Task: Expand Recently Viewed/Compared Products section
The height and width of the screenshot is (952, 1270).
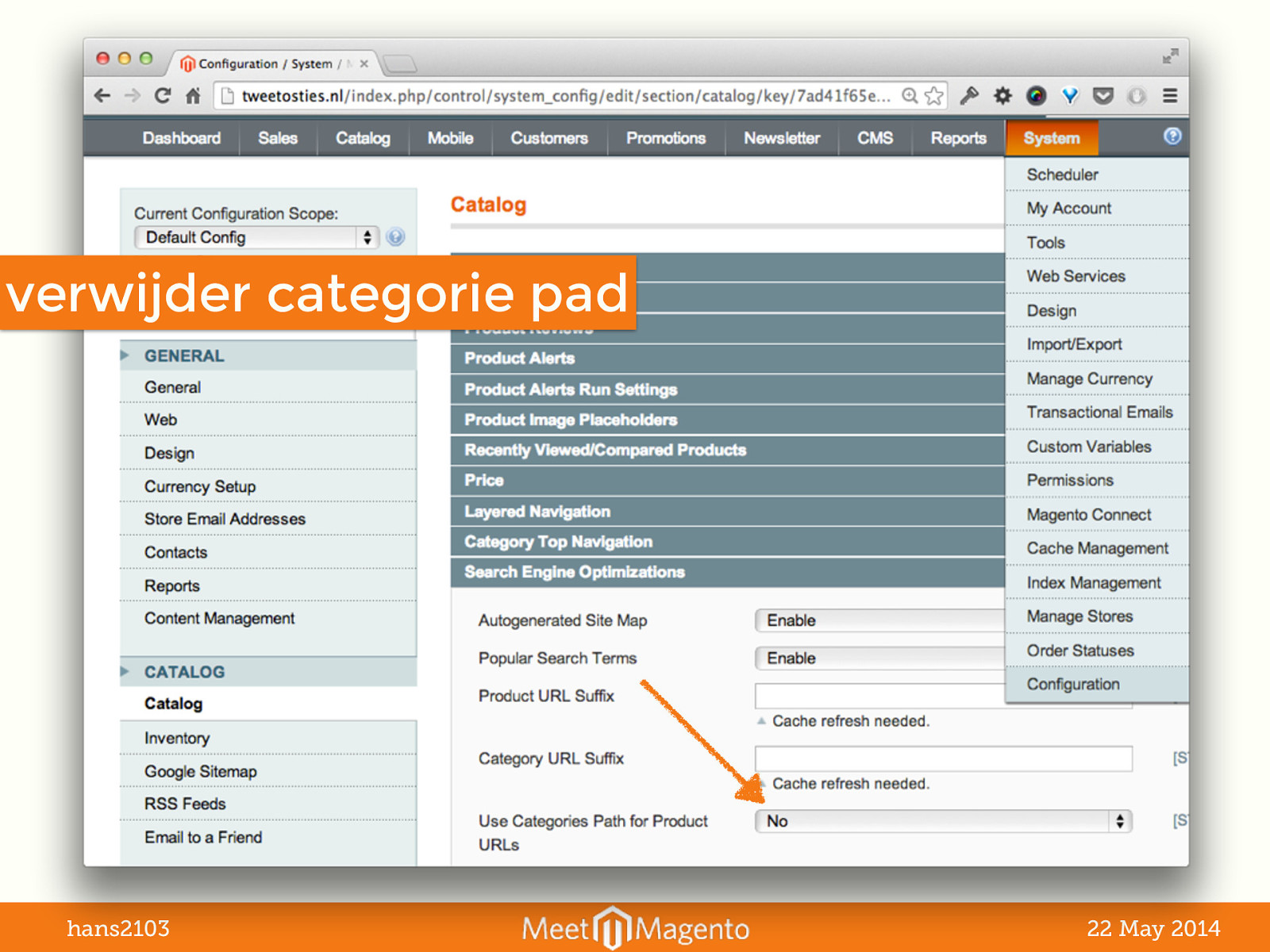Action: [728, 450]
